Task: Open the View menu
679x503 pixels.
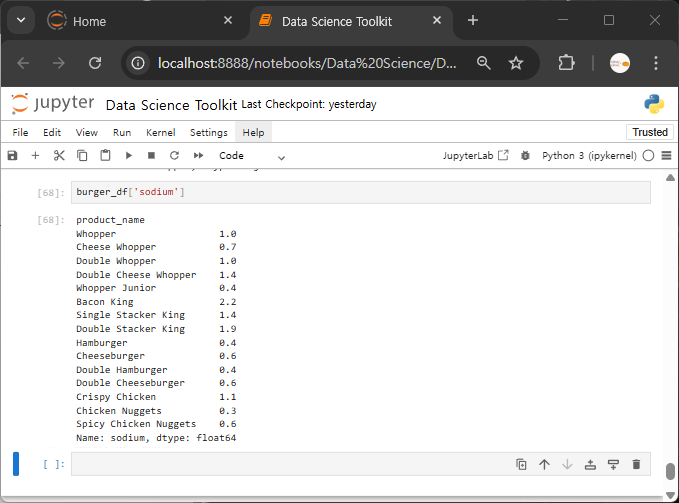Action: coord(87,132)
